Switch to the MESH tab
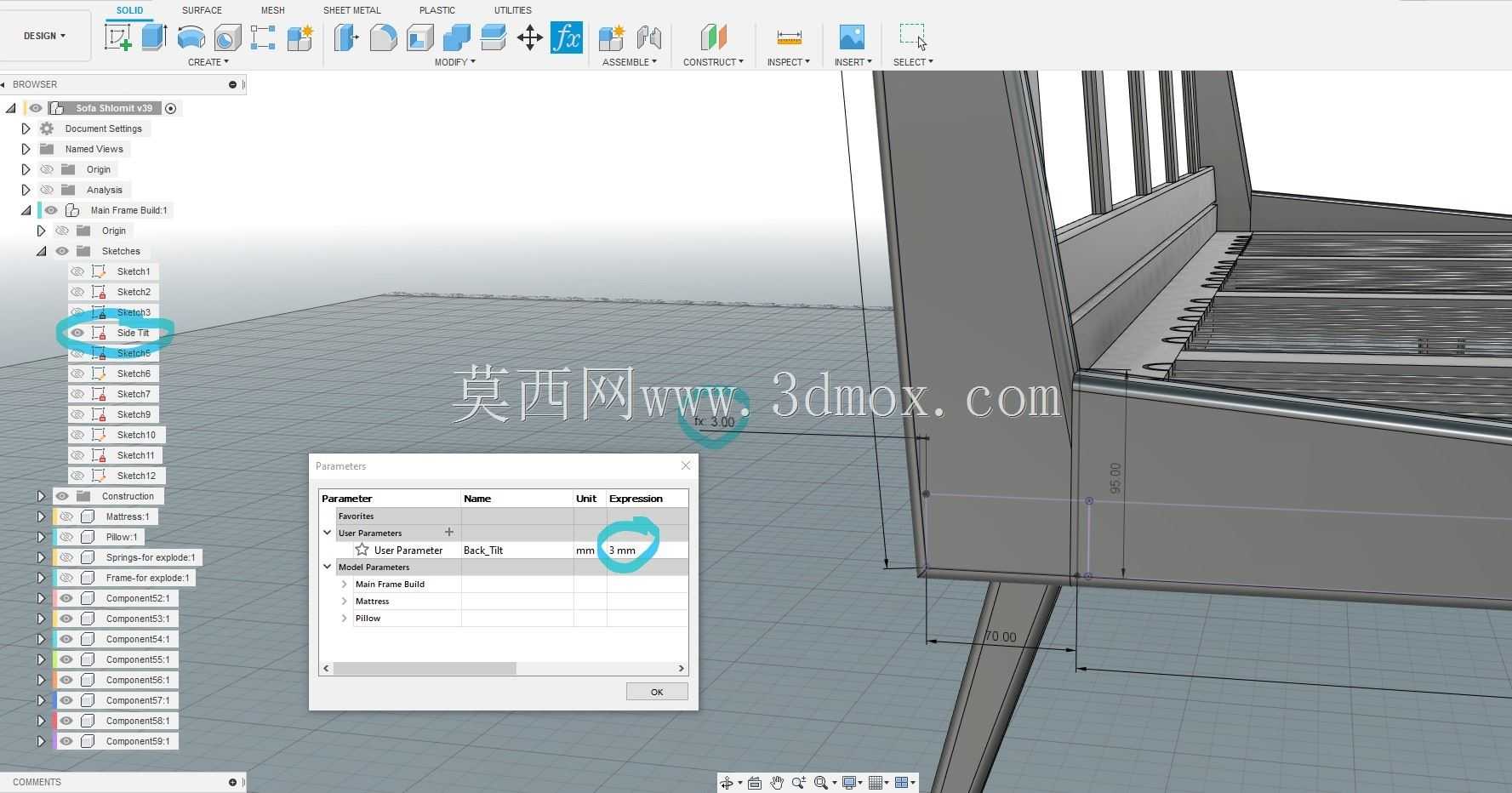This screenshot has height=793, width=1512. coord(272,10)
